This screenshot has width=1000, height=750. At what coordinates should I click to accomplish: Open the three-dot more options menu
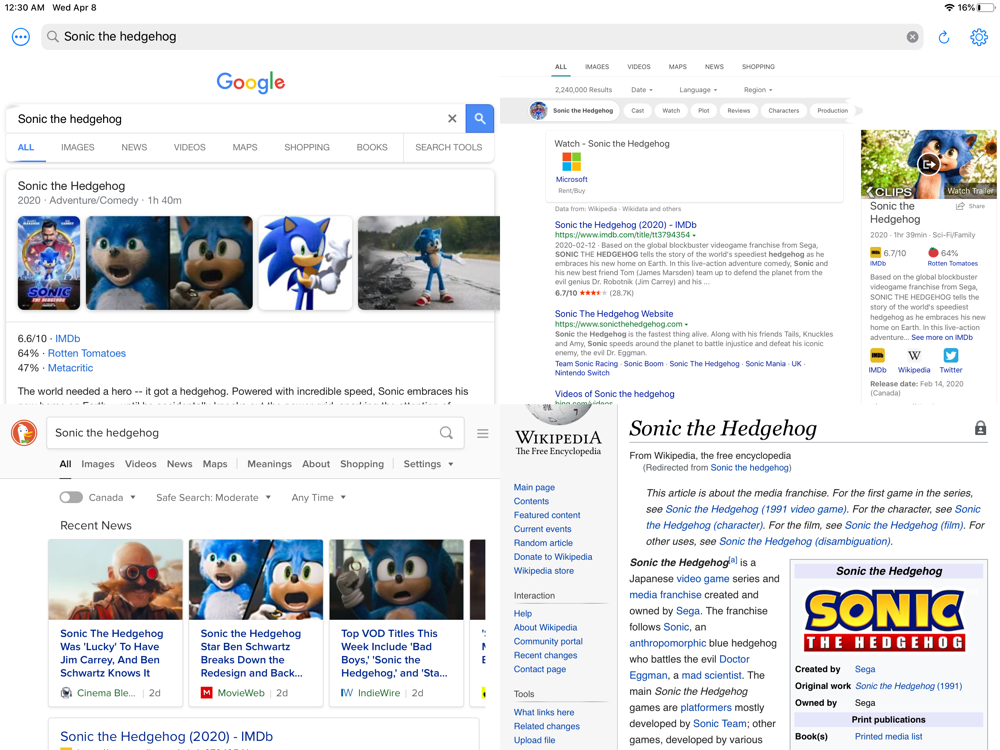(x=21, y=37)
